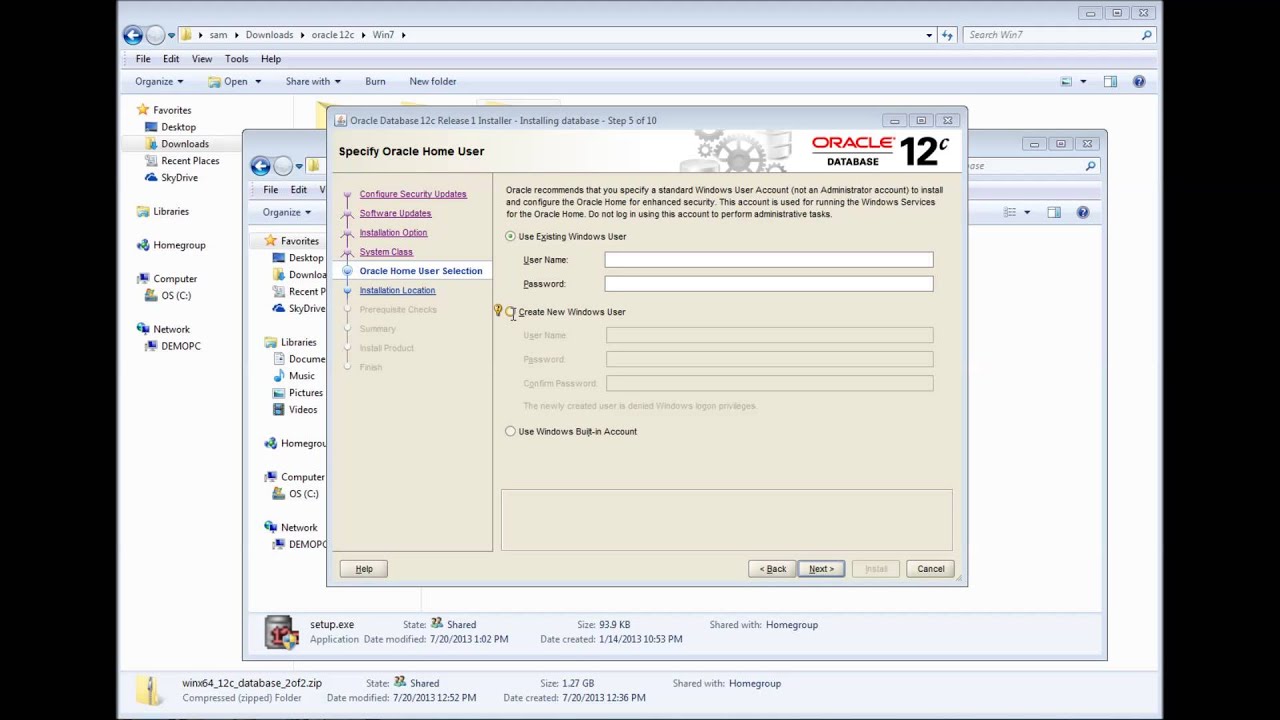
Task: Open DEMOPC under Network in outer pane
Action: coord(181,346)
